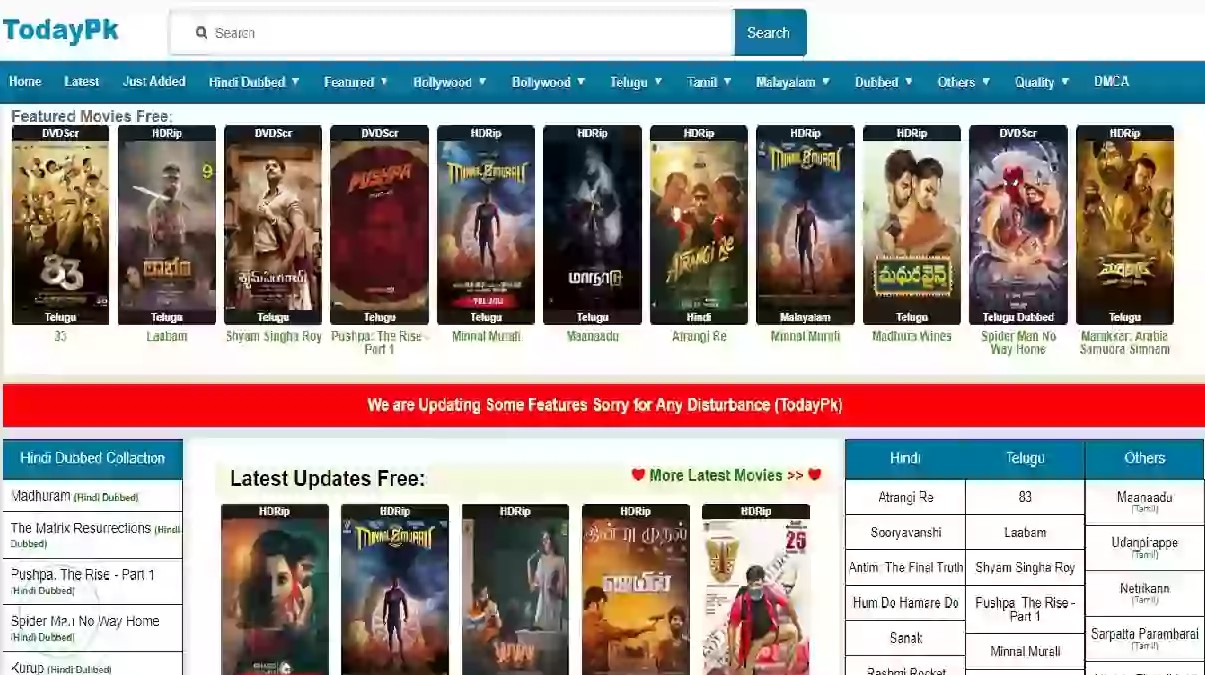Click the TodayPk site logo

(x=61, y=31)
